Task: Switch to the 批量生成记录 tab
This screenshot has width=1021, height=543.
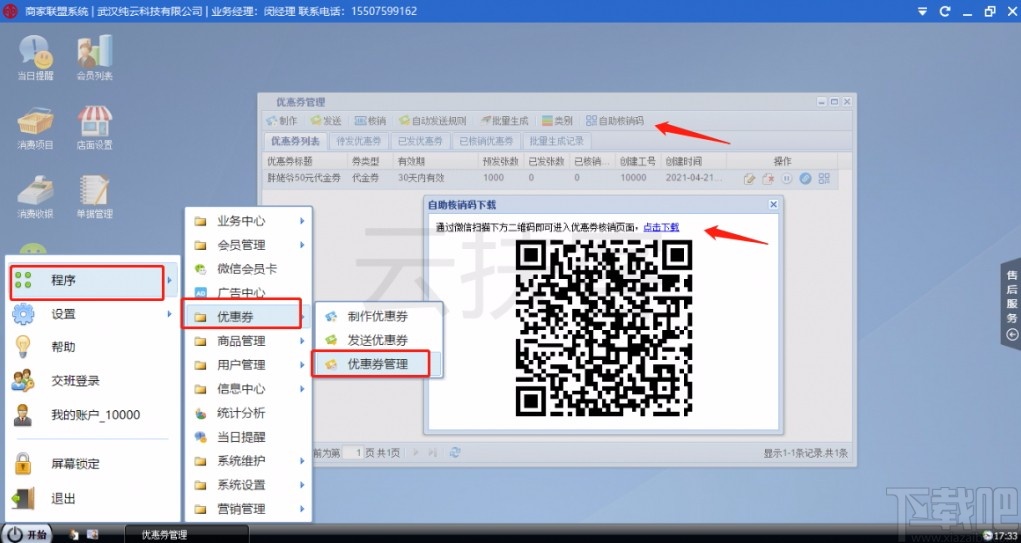Action: click(x=557, y=141)
